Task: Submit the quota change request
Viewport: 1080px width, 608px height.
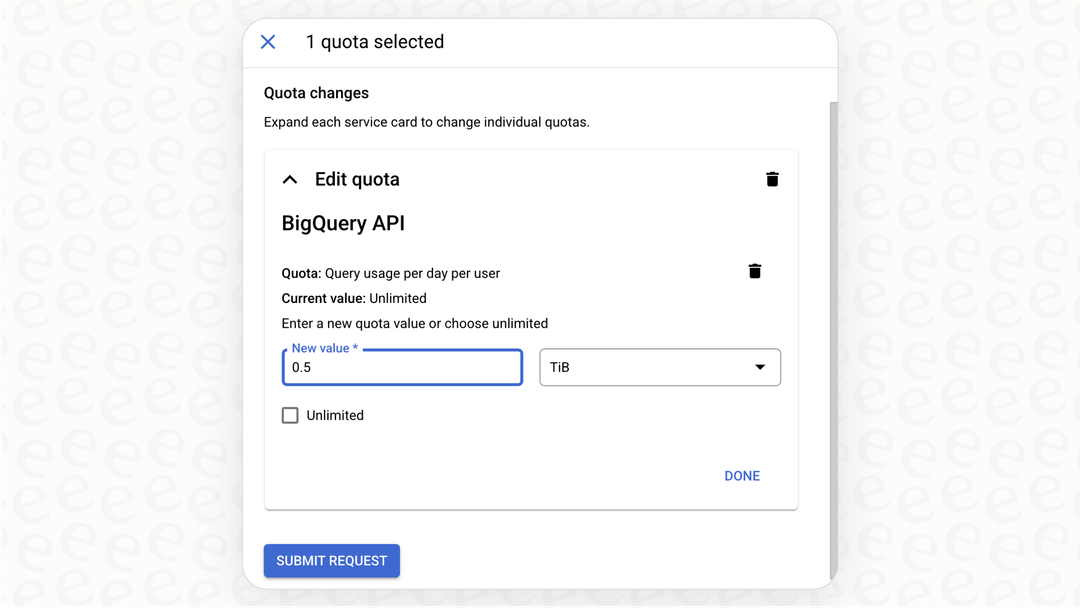Action: click(331, 560)
